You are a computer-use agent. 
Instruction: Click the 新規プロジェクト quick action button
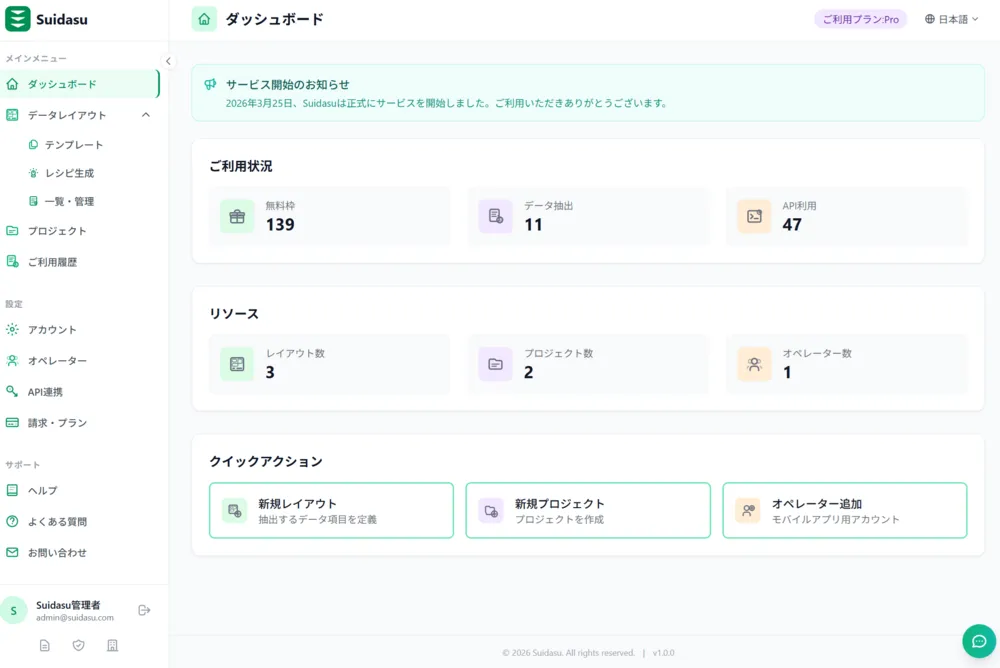click(x=588, y=510)
